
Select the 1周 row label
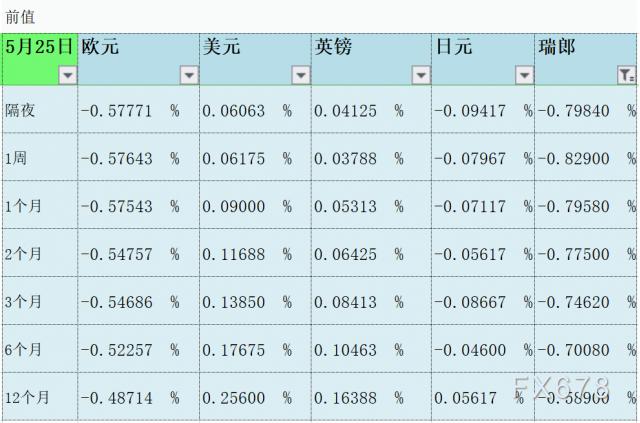point(40,157)
